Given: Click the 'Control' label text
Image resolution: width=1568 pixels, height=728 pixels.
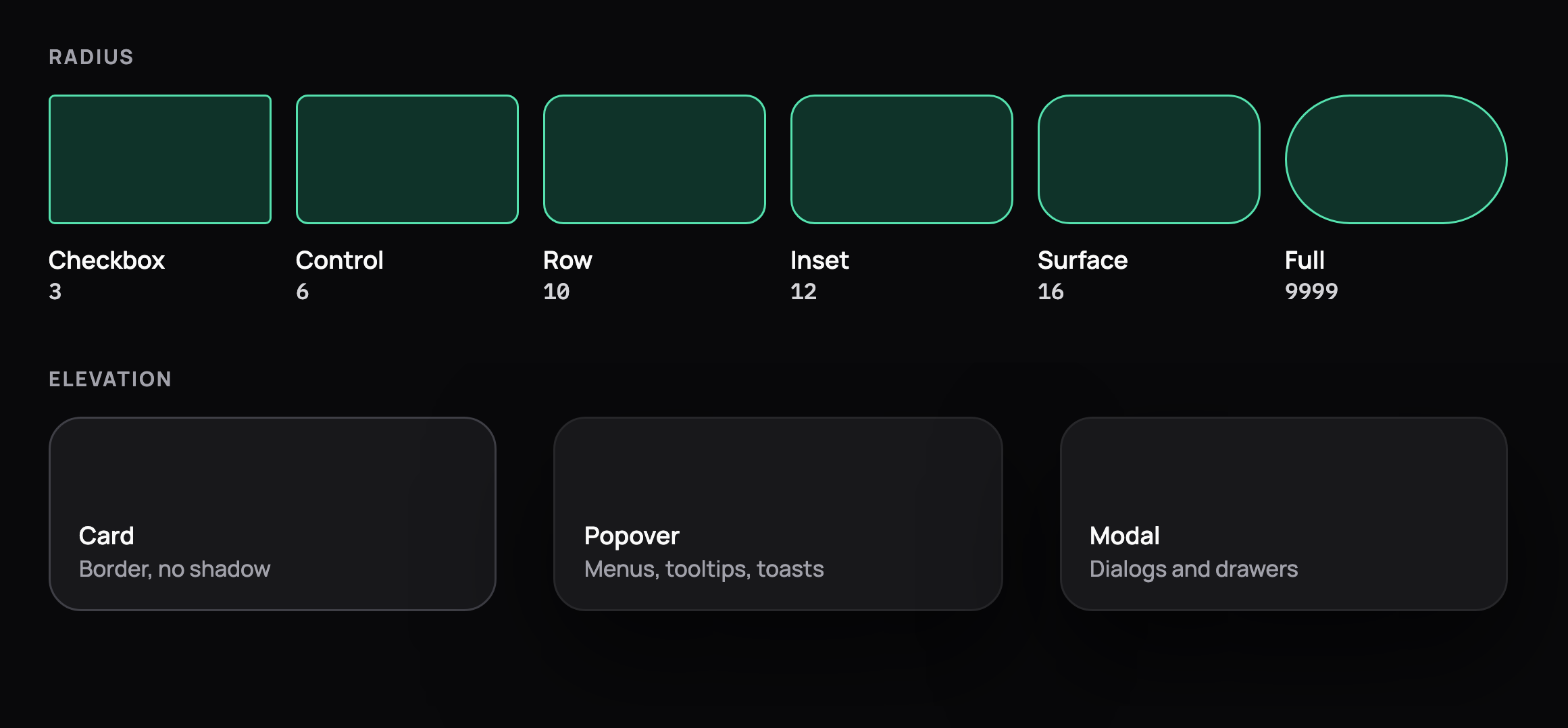Looking at the screenshot, I should (x=340, y=260).
